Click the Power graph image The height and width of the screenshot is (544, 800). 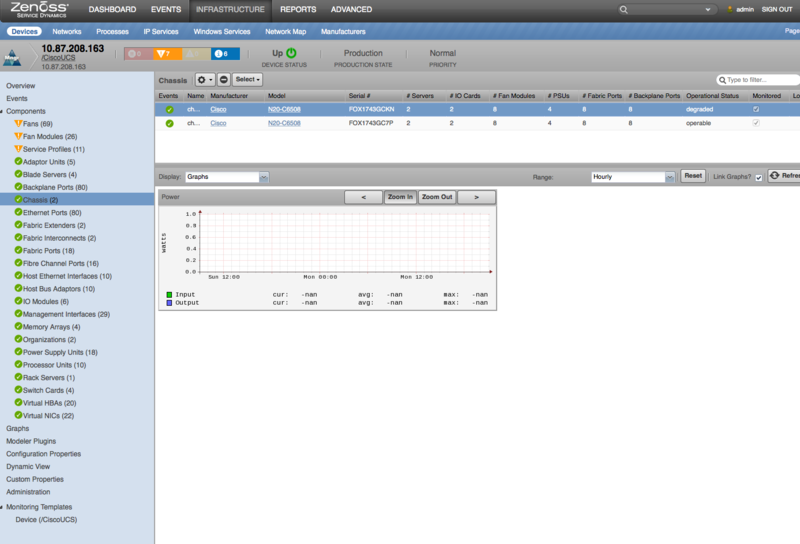pos(327,258)
